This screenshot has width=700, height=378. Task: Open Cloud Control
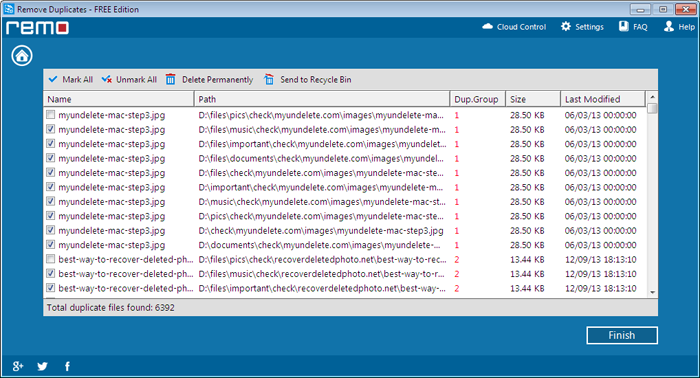click(514, 27)
